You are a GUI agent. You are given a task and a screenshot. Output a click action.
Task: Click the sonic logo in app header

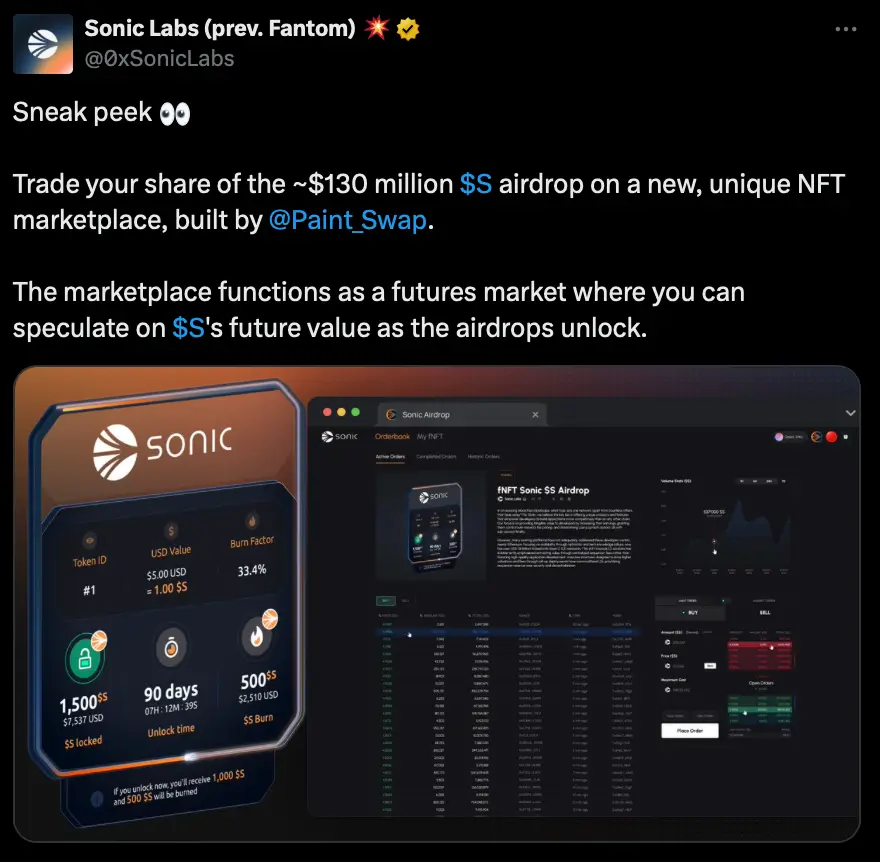click(340, 437)
